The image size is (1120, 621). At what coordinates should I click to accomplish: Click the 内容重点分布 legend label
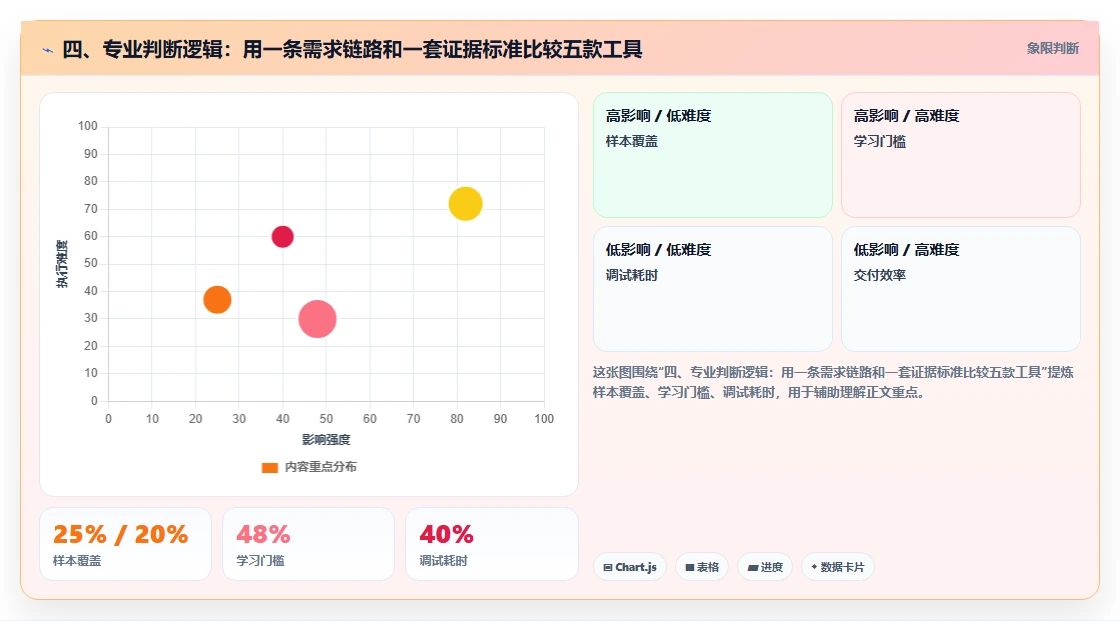320,467
